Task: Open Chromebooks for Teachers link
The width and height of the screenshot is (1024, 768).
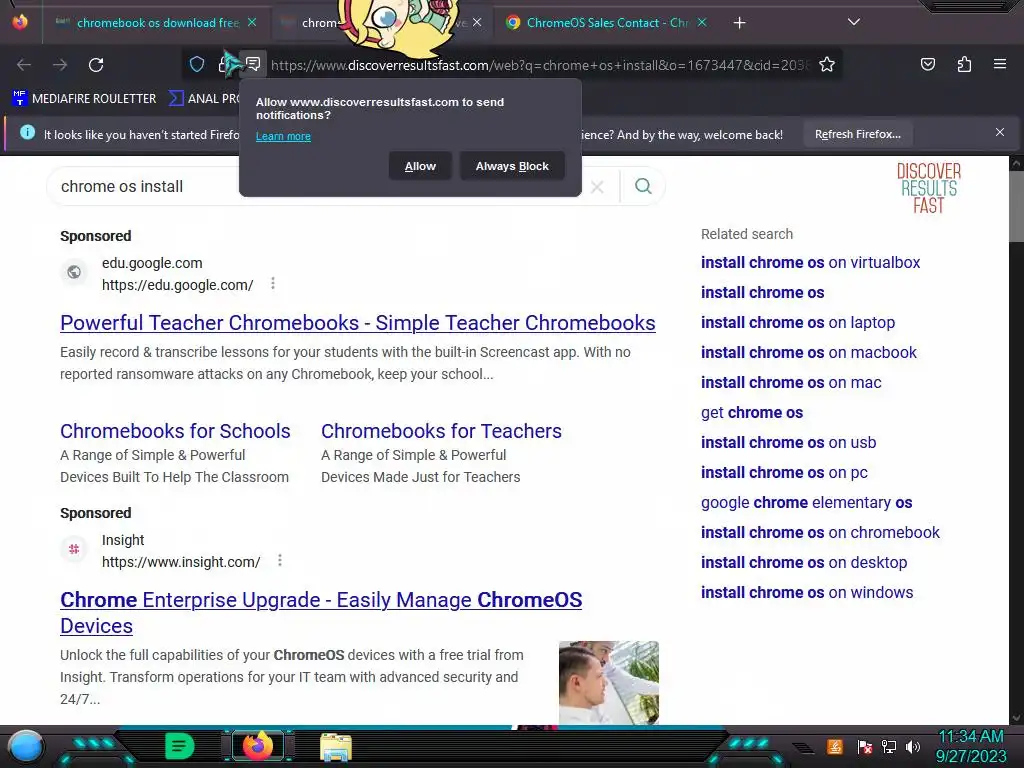Action: 441,431
